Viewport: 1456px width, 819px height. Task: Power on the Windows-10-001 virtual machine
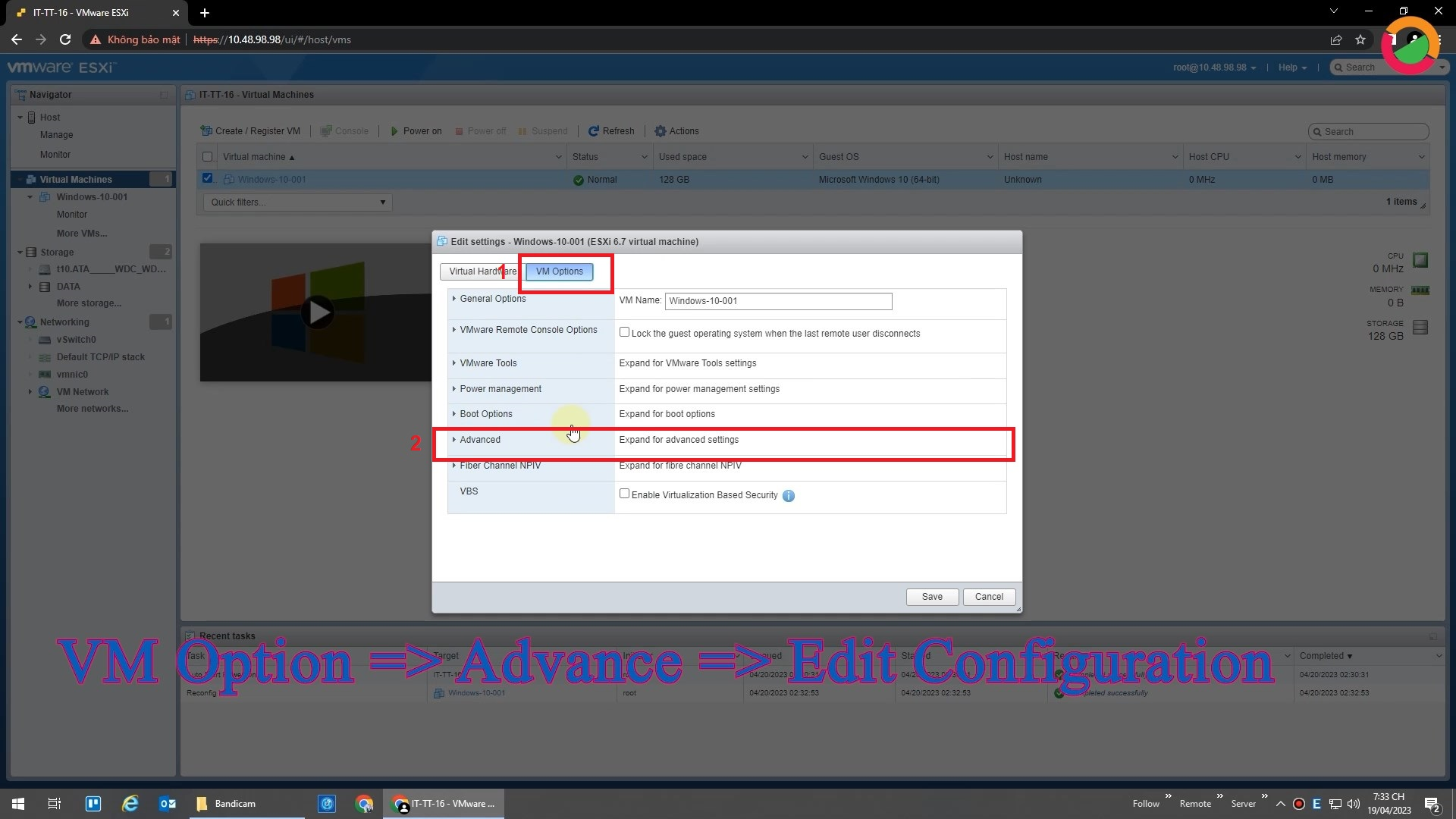tap(416, 130)
